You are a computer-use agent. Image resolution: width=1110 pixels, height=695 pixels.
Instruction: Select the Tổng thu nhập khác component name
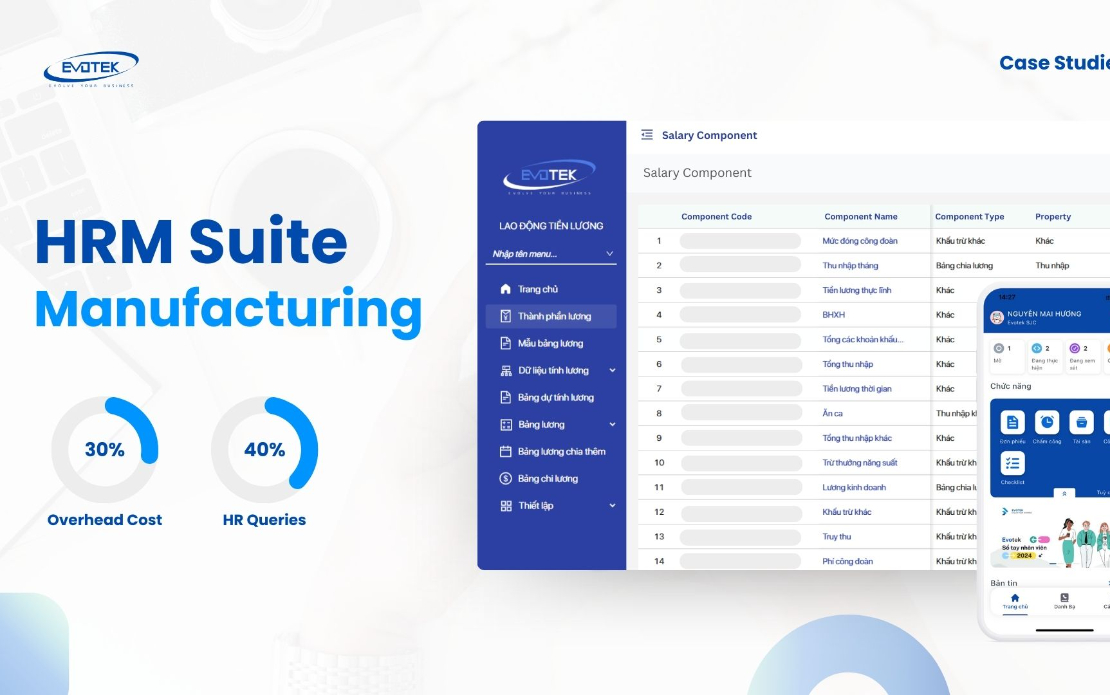(857, 438)
